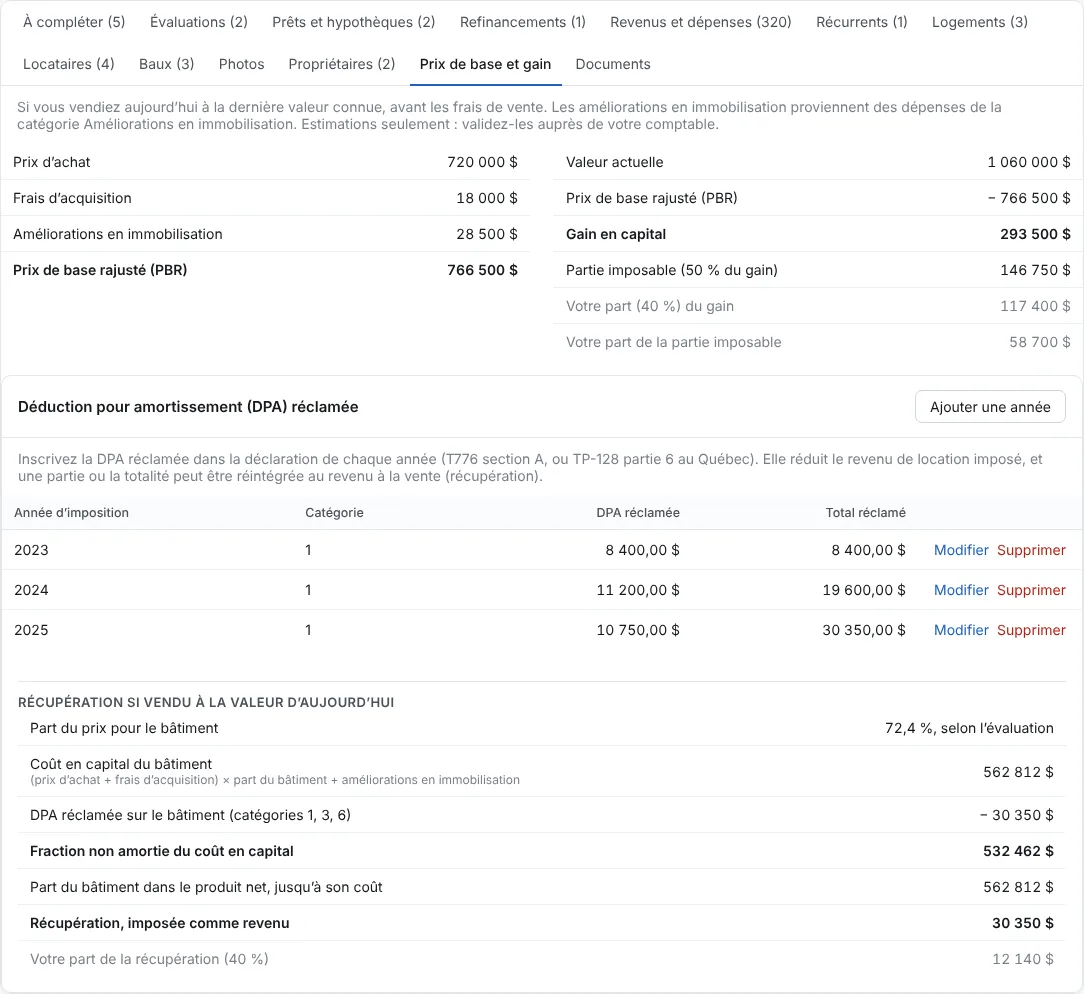This screenshot has height=994, width=1084.
Task: Open the Prêts et hypothèques (2) tab
Action: point(353,22)
